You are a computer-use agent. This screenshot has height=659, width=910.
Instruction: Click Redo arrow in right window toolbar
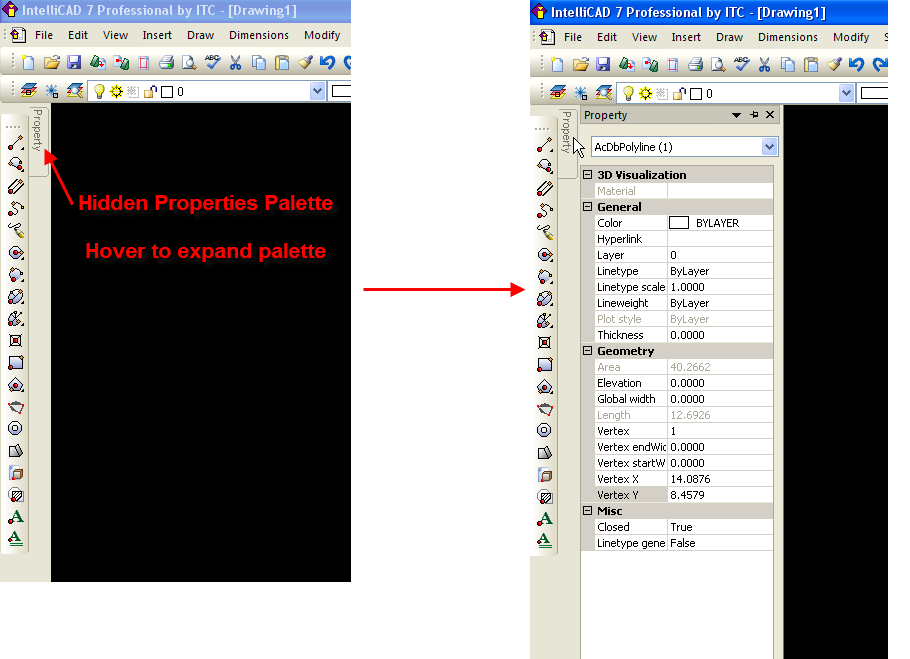click(880, 64)
